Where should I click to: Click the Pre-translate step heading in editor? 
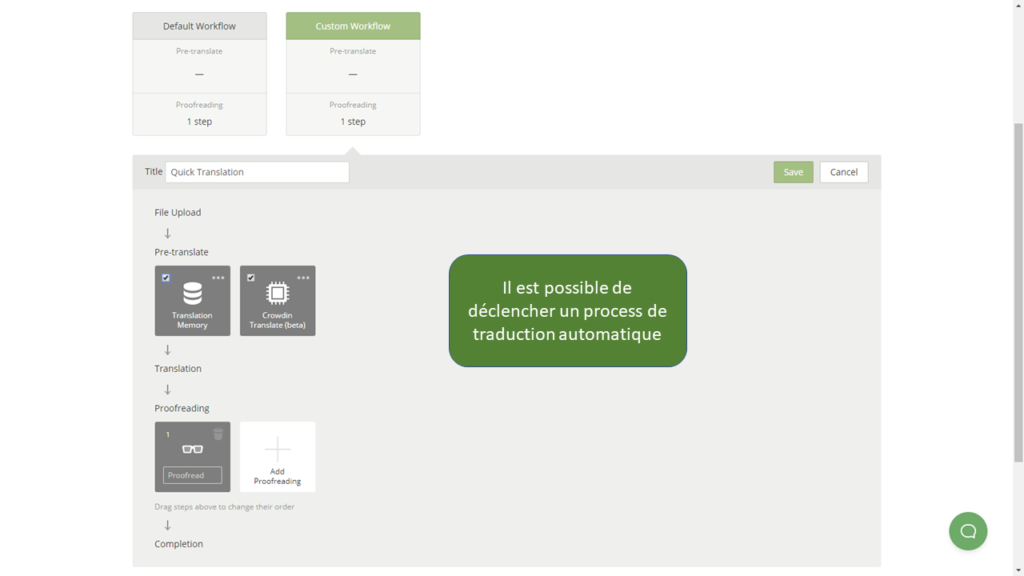pyautogui.click(x=182, y=252)
